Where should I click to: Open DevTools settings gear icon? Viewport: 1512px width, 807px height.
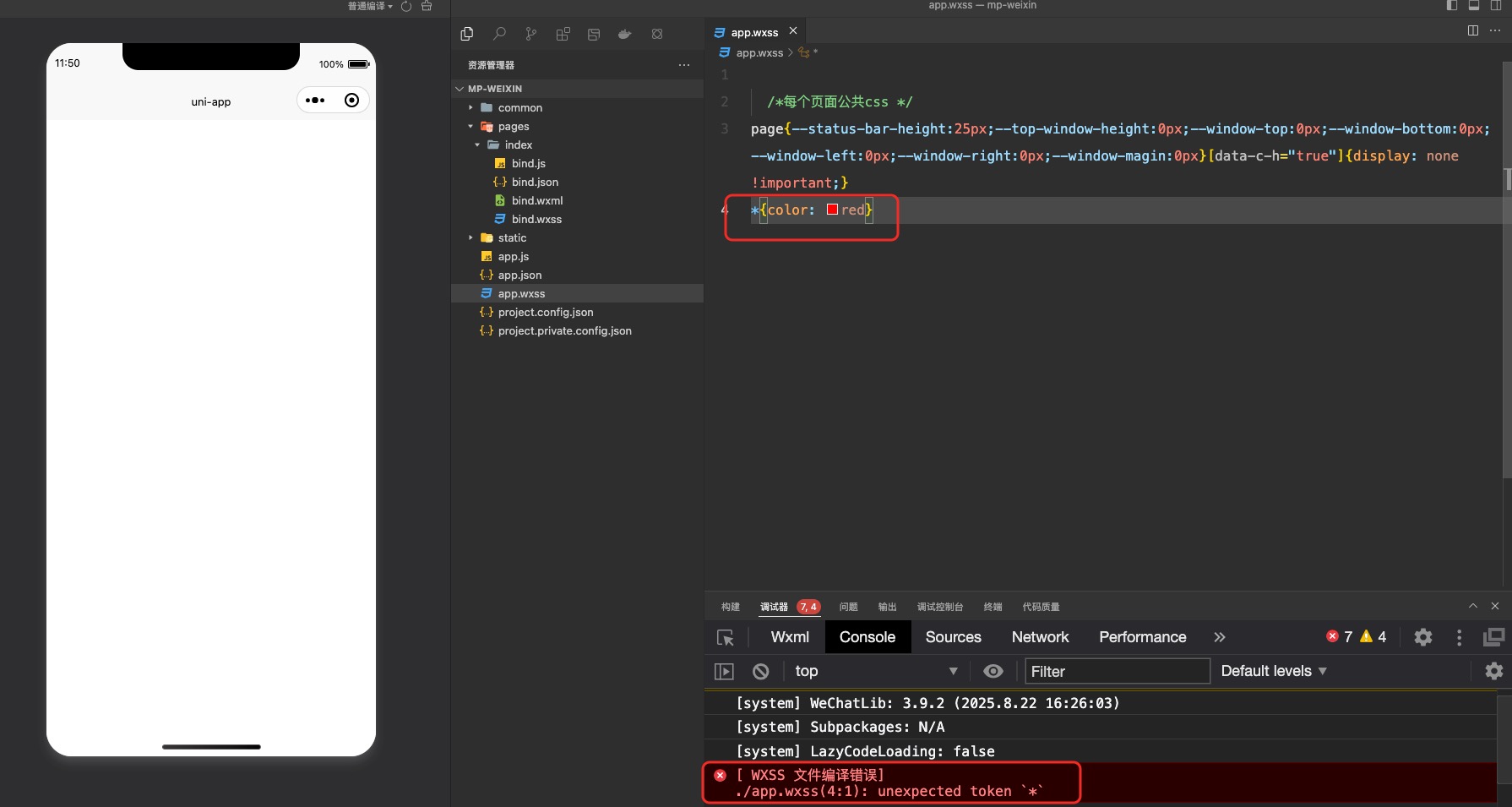point(1422,637)
